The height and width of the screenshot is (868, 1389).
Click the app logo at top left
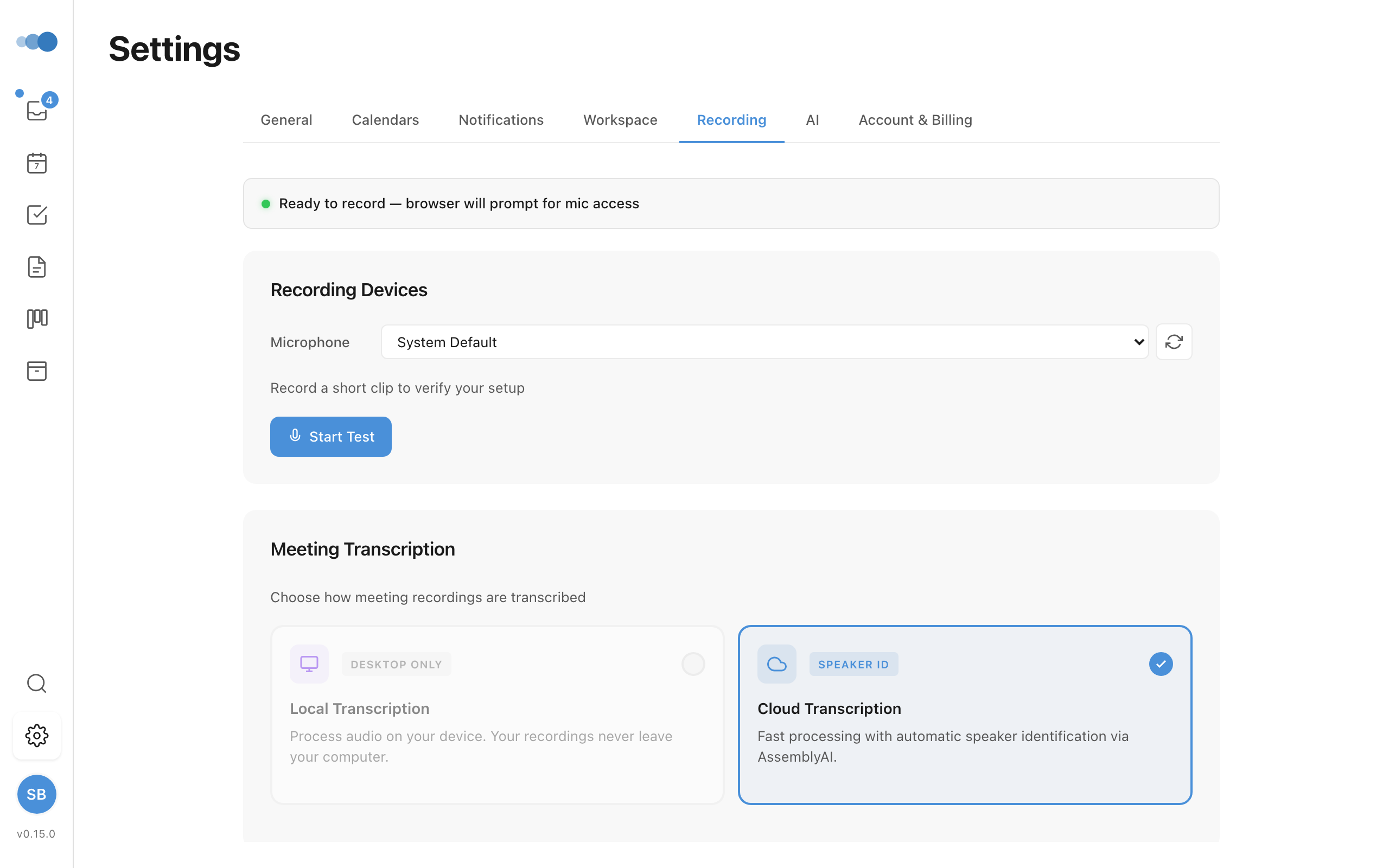(37, 41)
